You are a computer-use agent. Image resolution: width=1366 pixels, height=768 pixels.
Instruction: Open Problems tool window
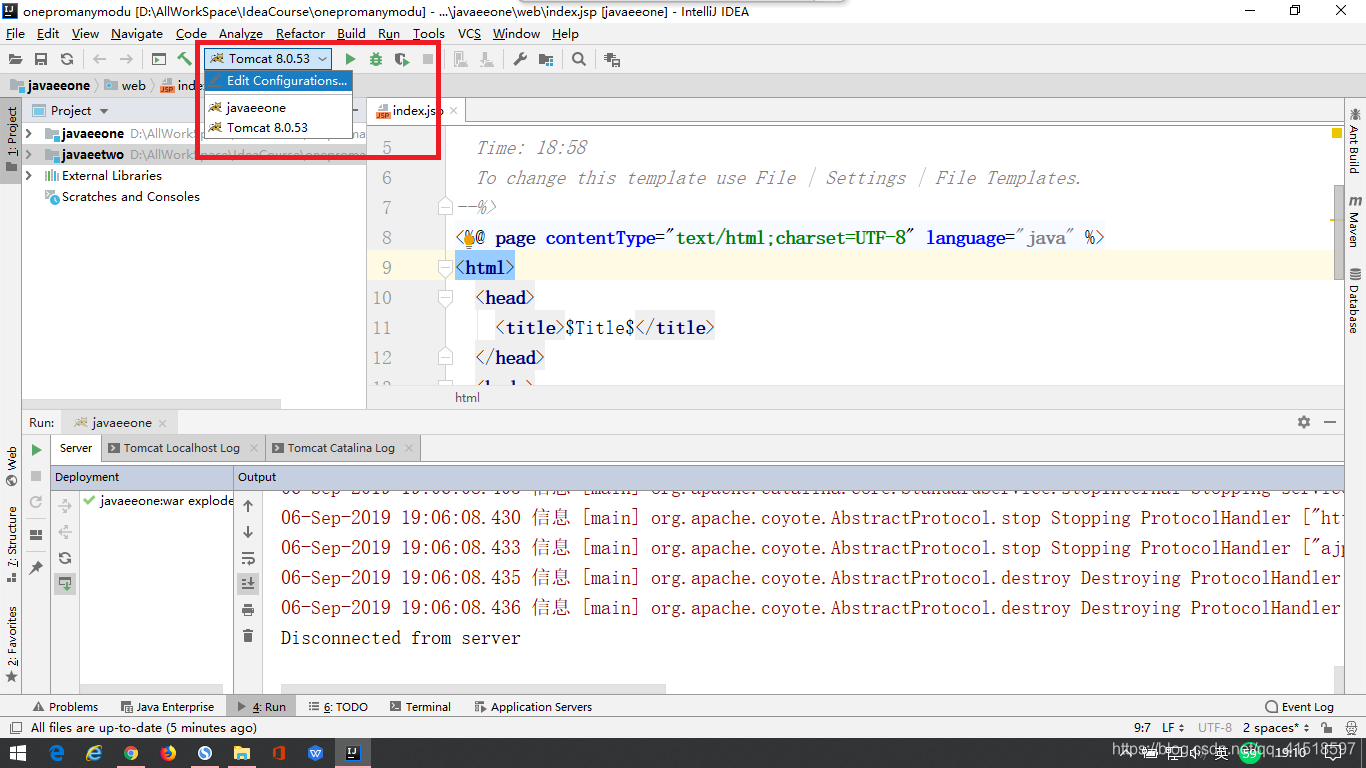click(x=65, y=706)
